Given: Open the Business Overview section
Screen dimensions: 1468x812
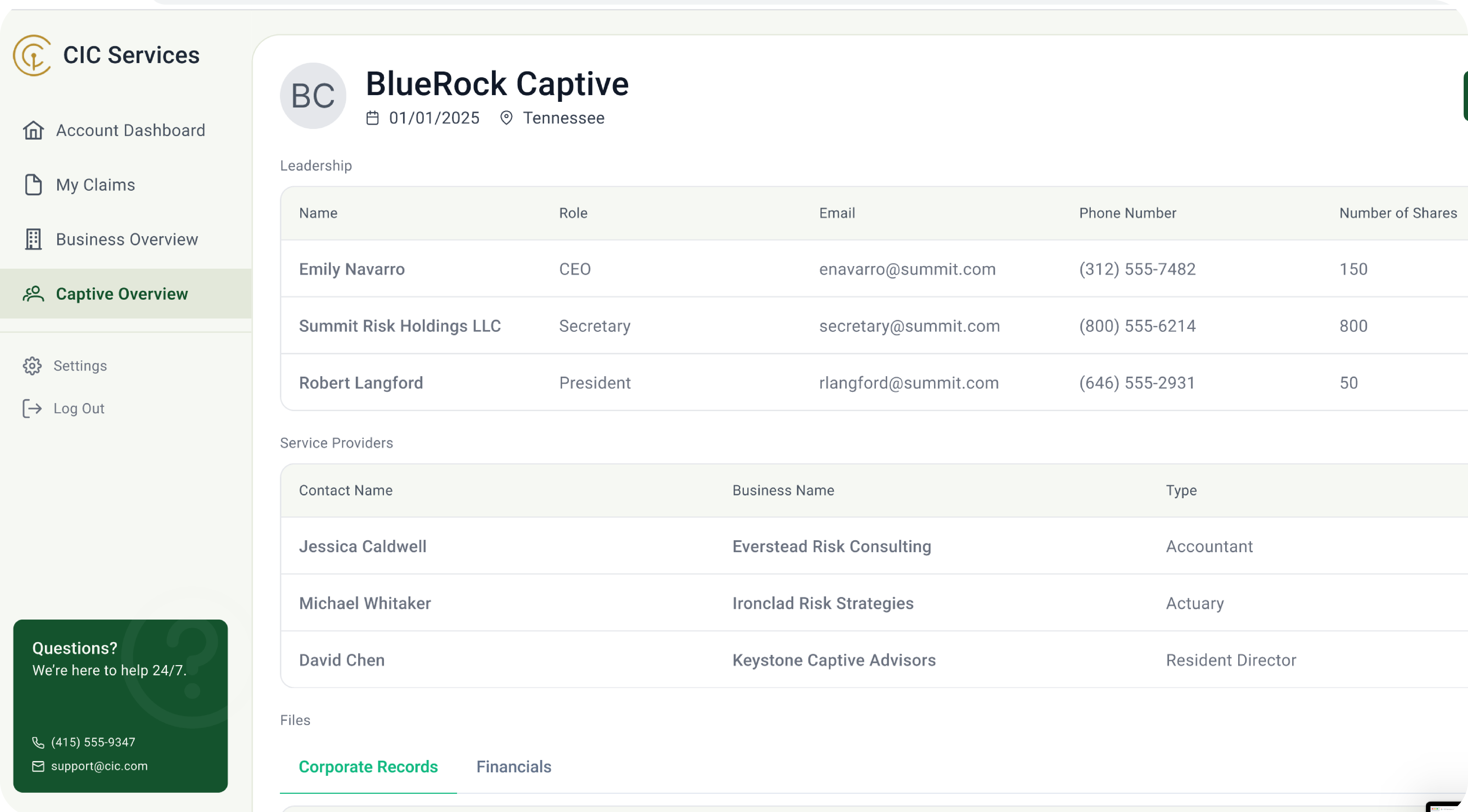Looking at the screenshot, I should [x=125, y=239].
